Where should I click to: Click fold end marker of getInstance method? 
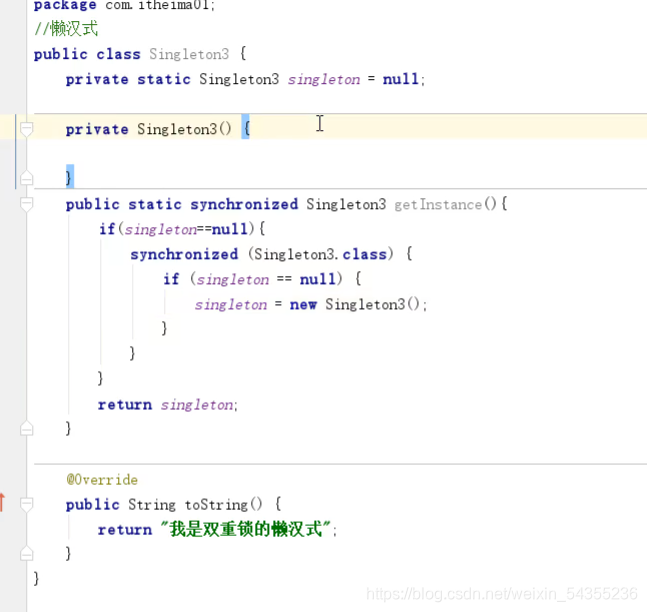(26, 428)
